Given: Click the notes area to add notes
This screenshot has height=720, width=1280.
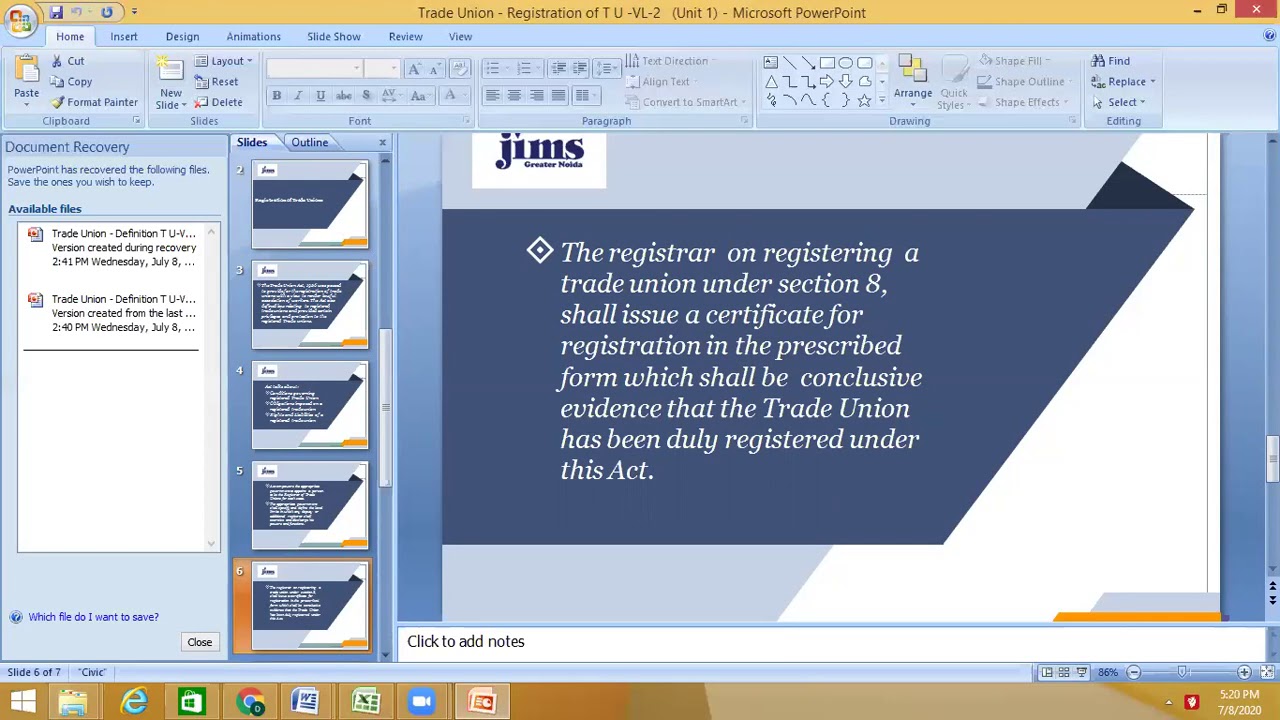Looking at the screenshot, I should coord(831,642).
